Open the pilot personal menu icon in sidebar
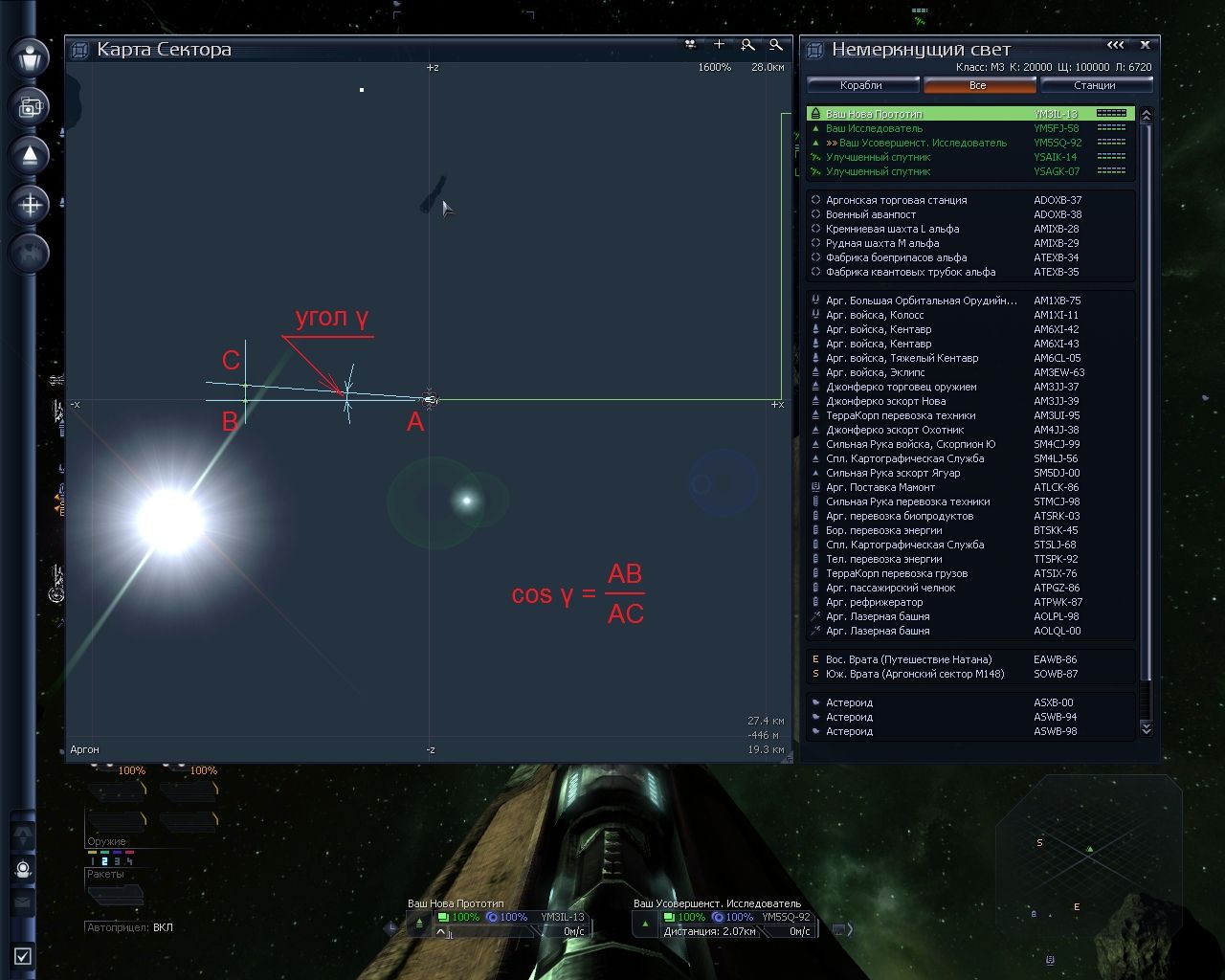The width and height of the screenshot is (1225, 980). pos(30,57)
